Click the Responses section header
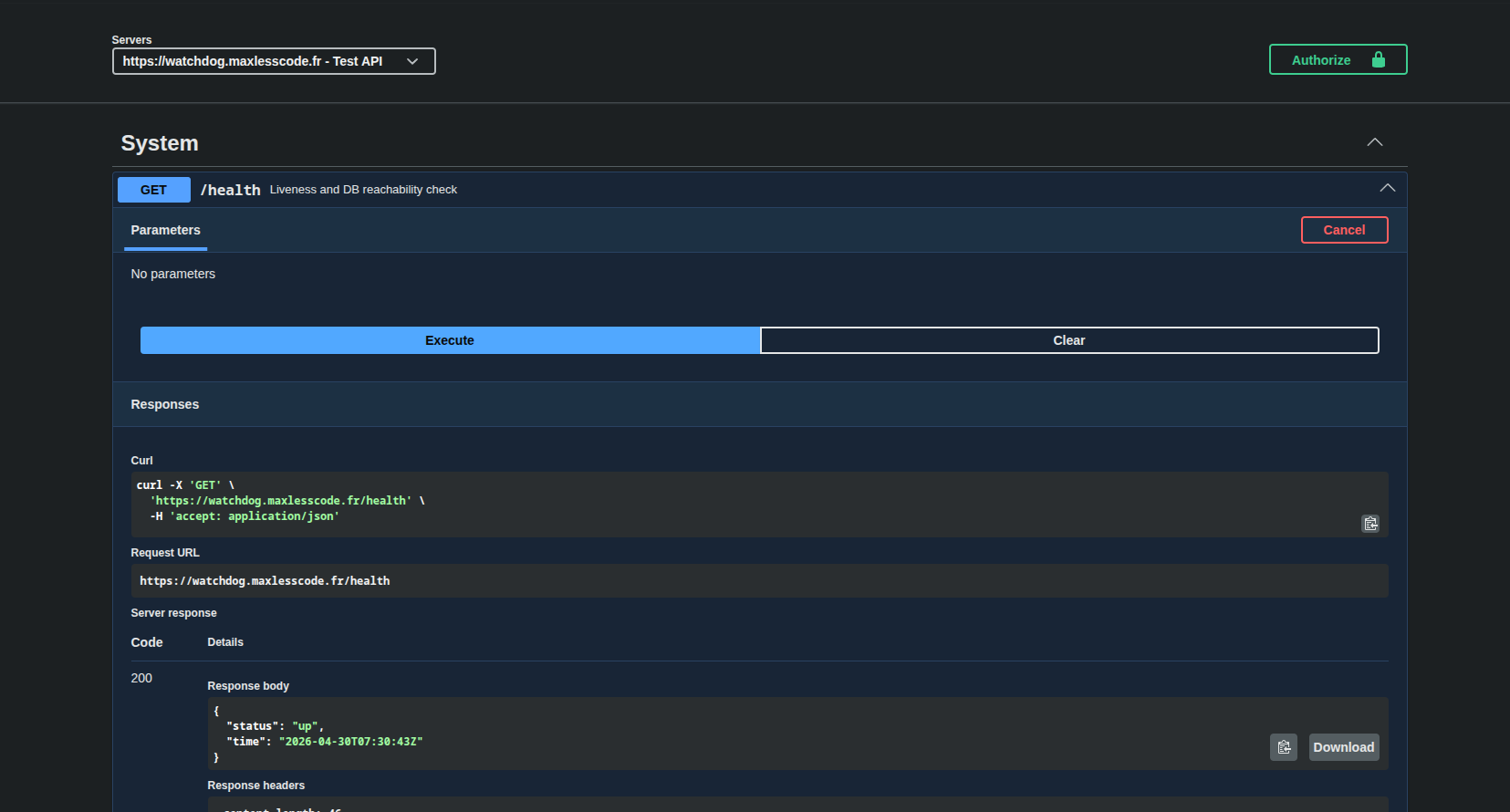1510x812 pixels. [x=759, y=404]
